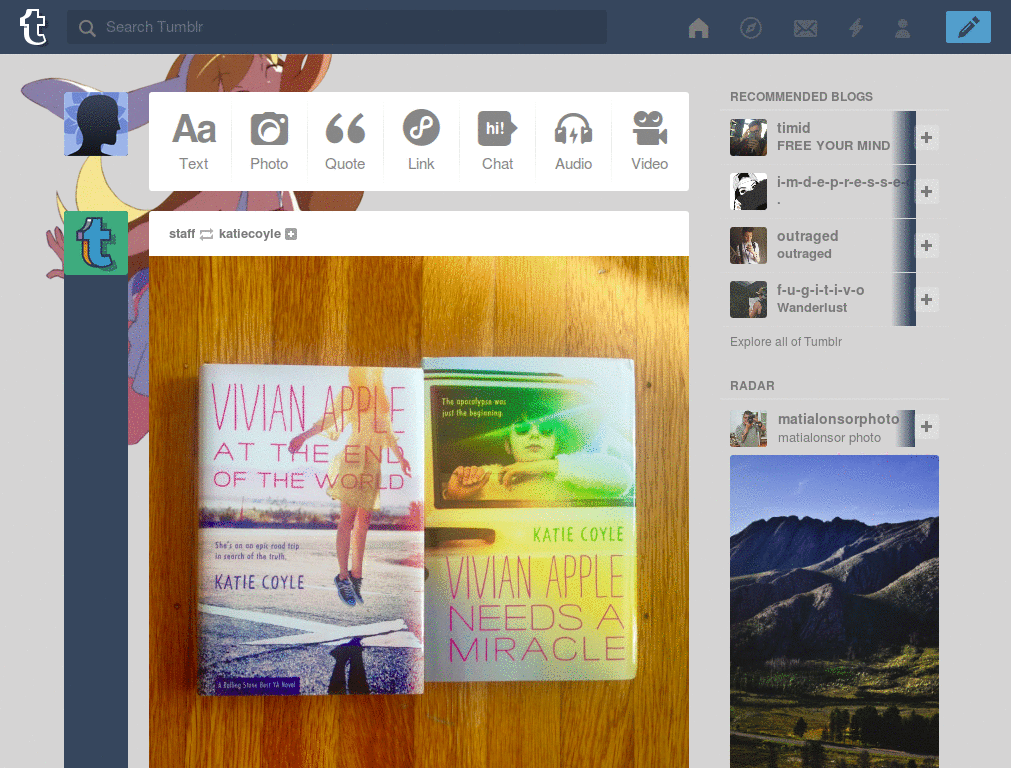
Task: Create a new Audio post
Action: click(573, 141)
